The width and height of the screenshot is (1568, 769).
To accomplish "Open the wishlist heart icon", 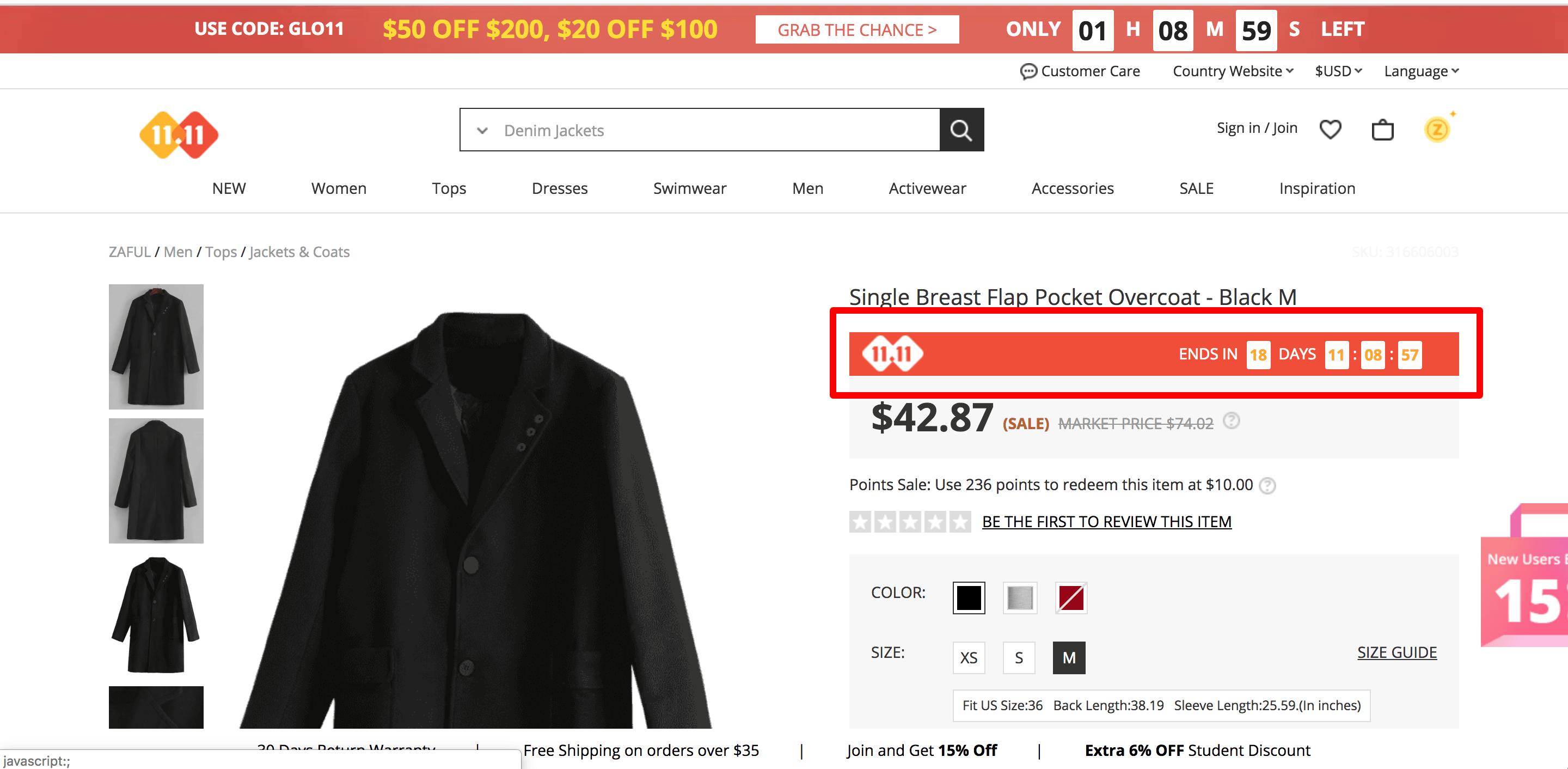I will [x=1330, y=129].
